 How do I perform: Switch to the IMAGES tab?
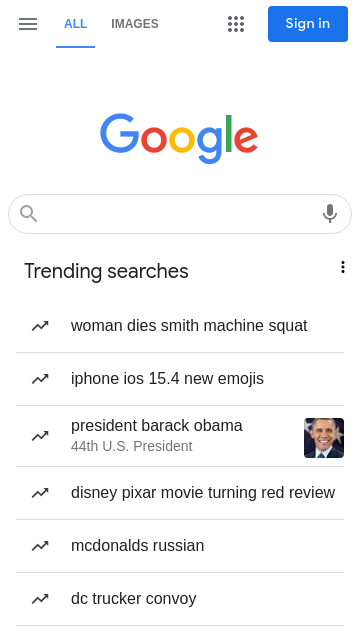(135, 24)
